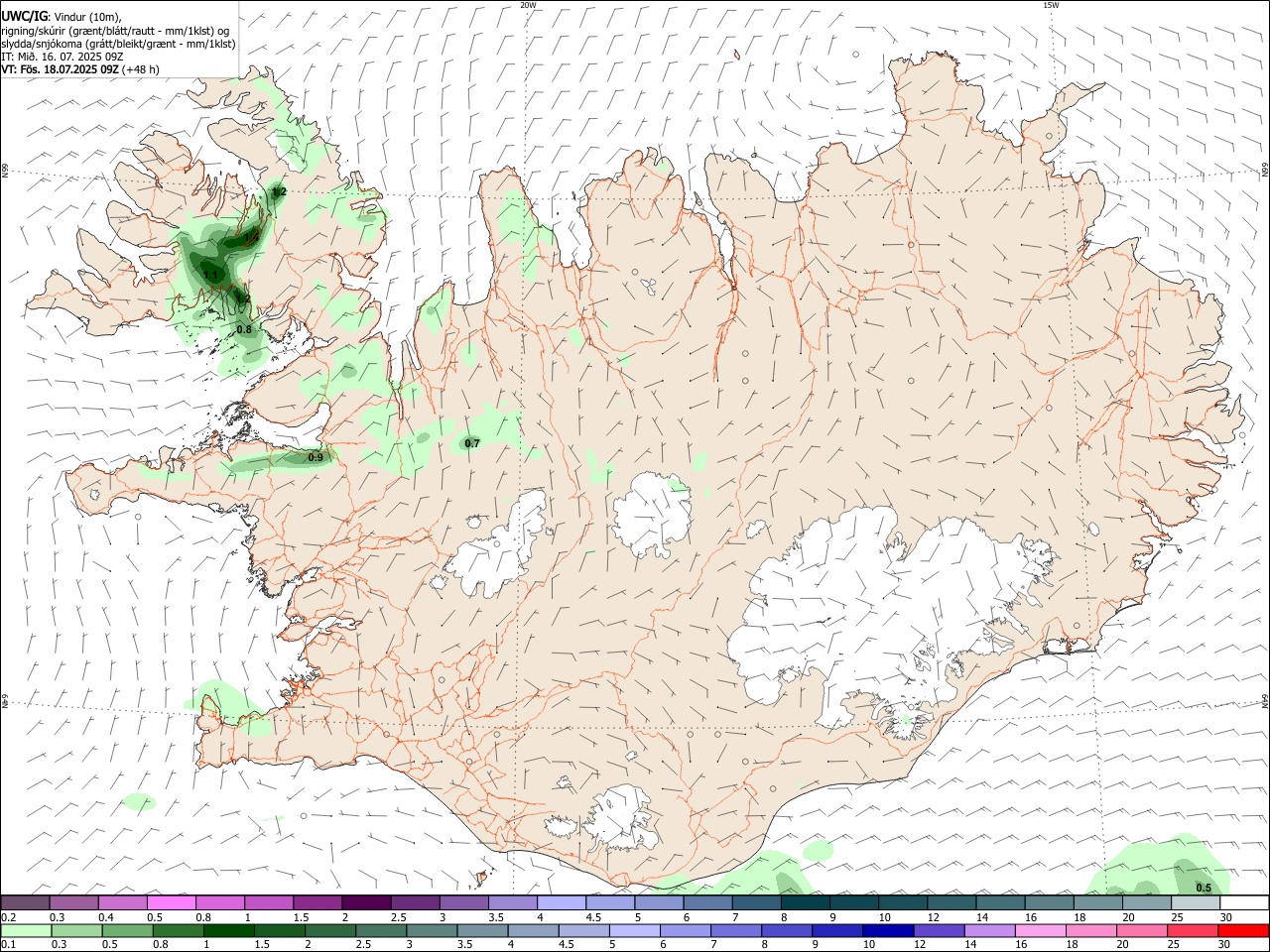
Task: Click the light lavender 4 mm snow legend swatch
Action: pyautogui.click(x=562, y=902)
